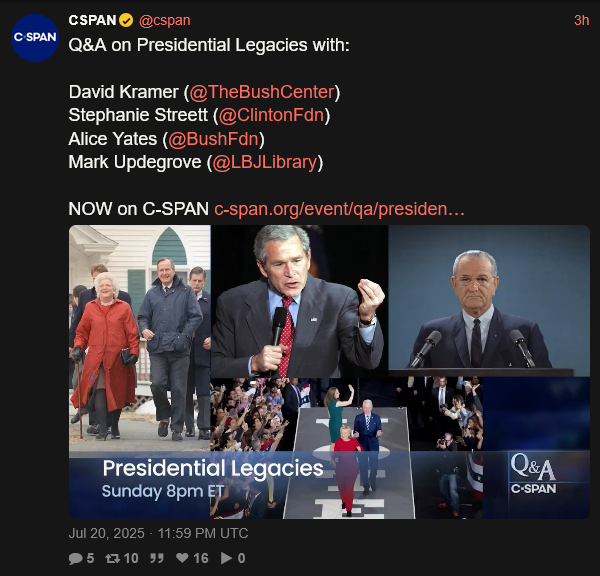Like the post with heart icon

(182, 558)
